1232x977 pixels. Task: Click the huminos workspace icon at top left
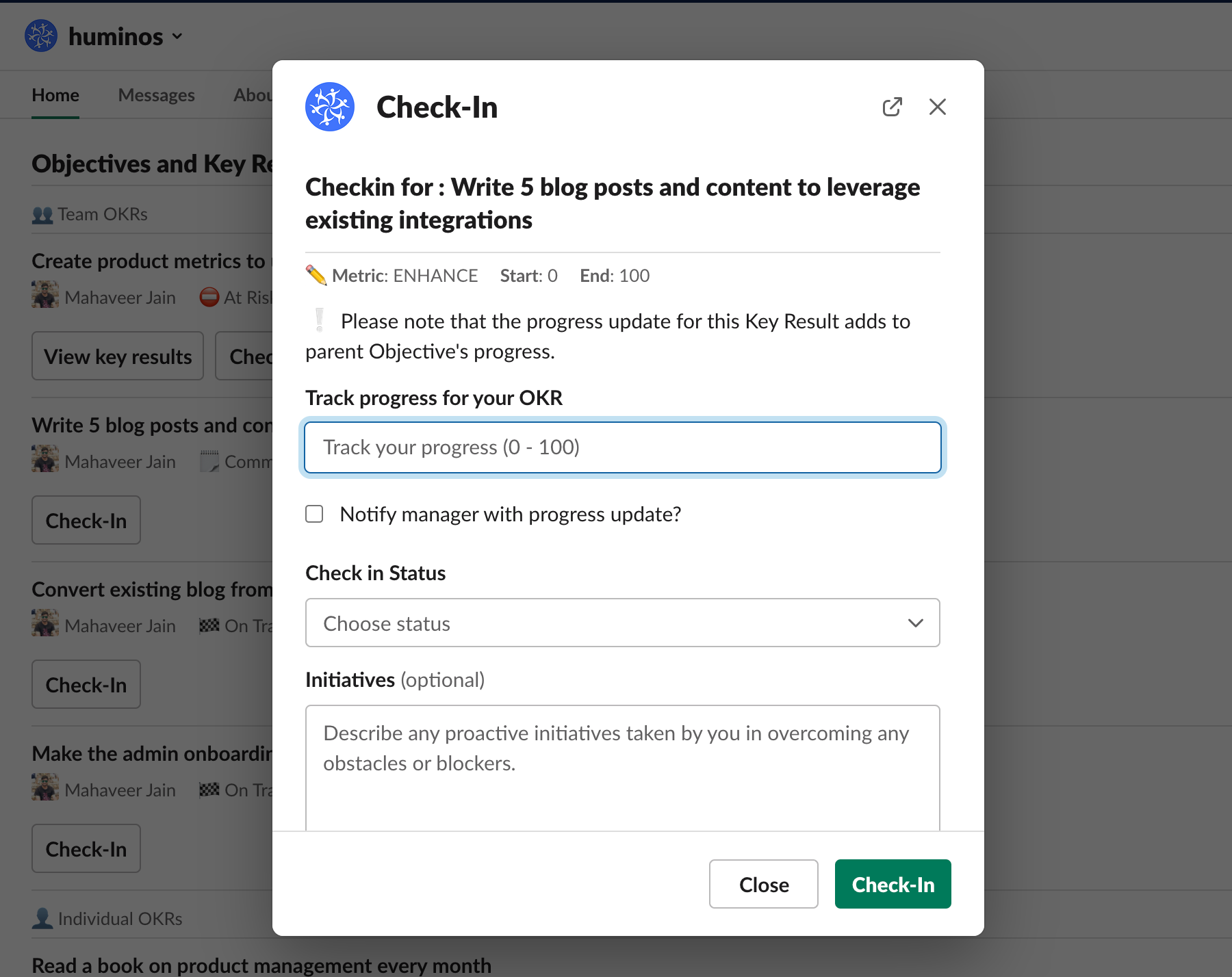tap(41, 36)
